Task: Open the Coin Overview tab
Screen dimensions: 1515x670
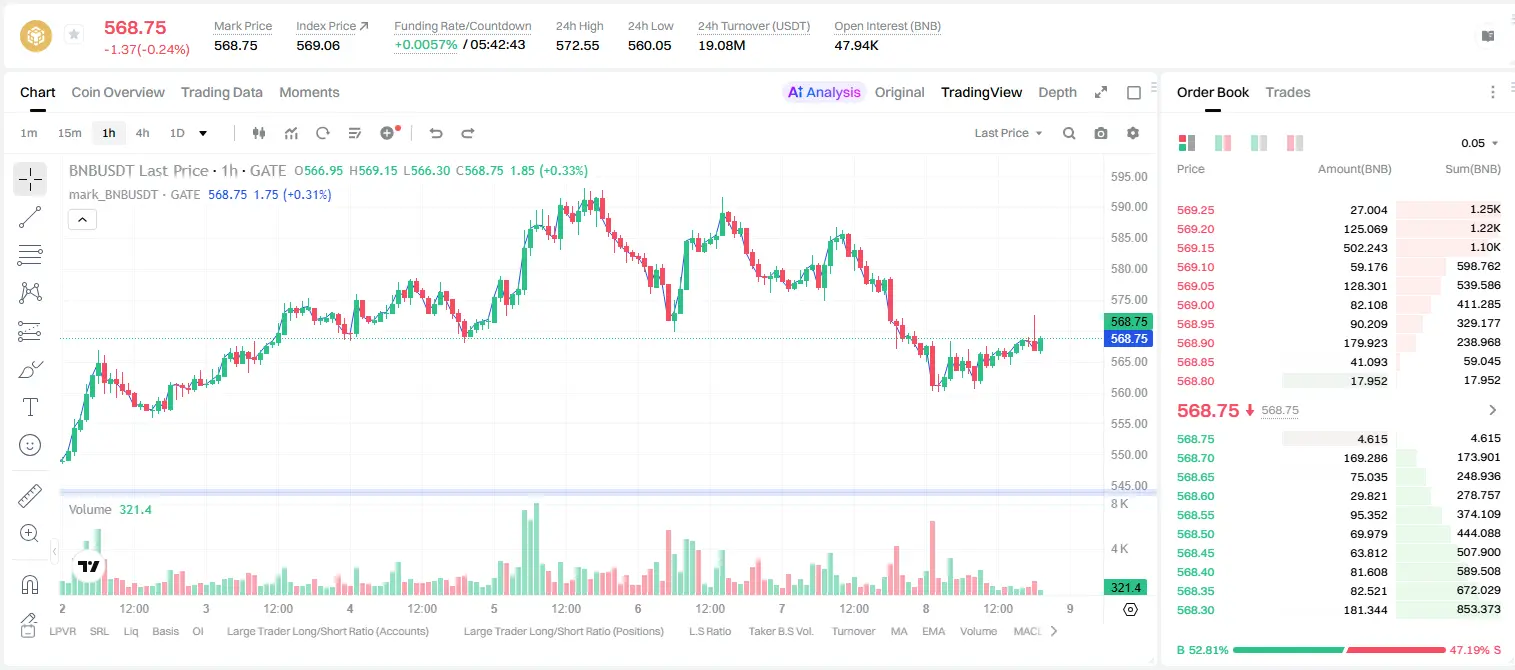Action: click(x=118, y=92)
